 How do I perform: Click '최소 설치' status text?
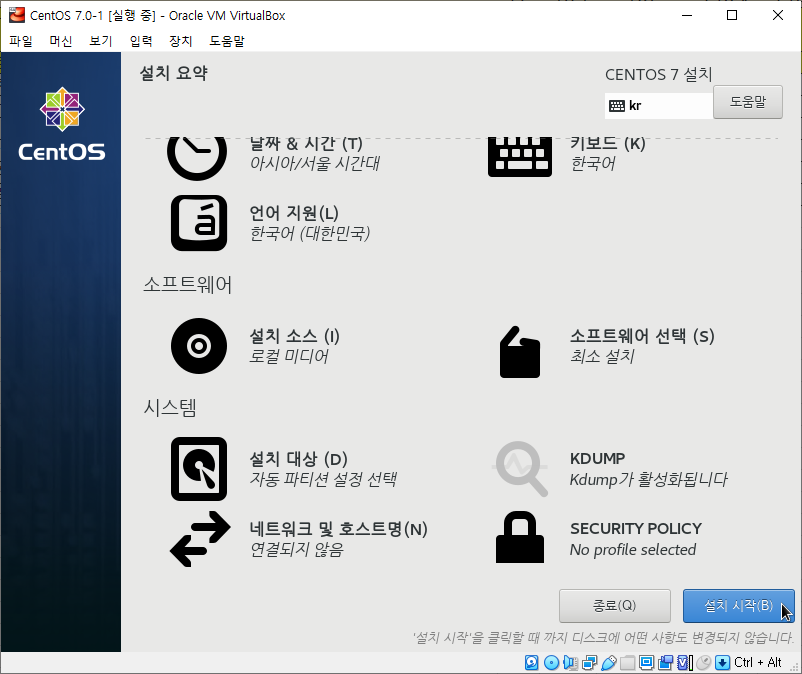point(603,356)
